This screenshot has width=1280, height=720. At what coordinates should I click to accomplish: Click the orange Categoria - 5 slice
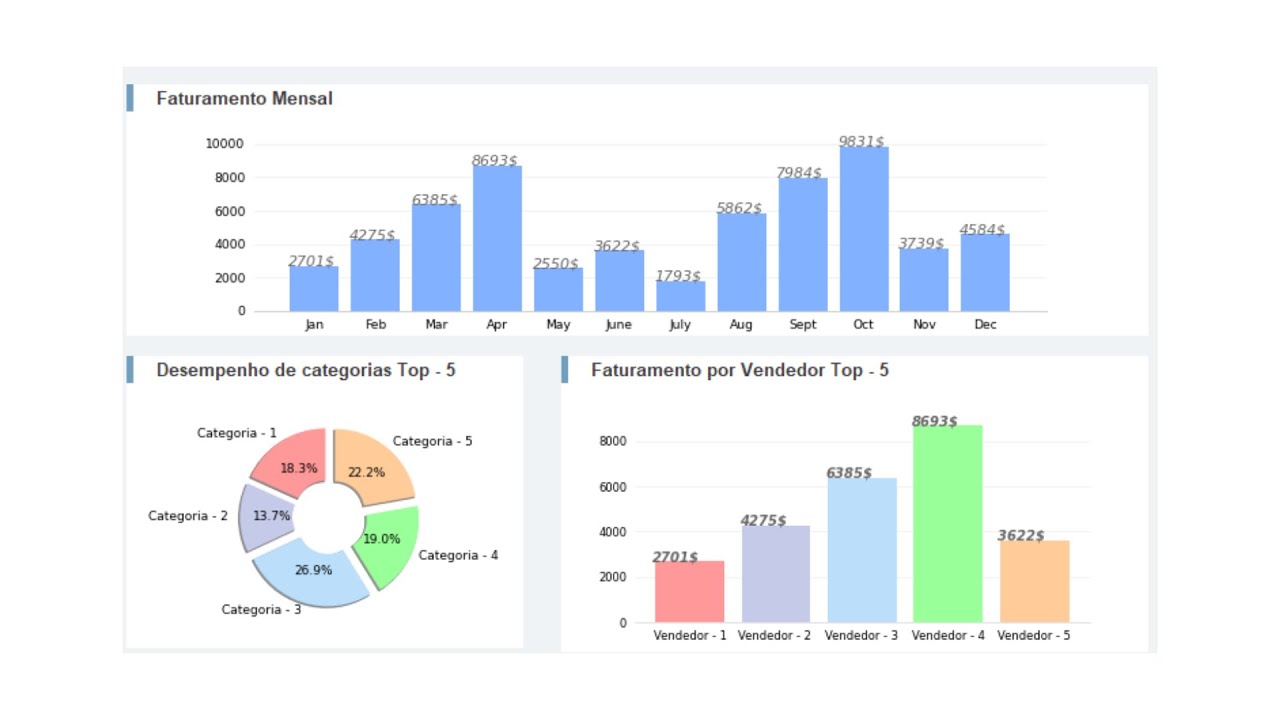(x=372, y=465)
